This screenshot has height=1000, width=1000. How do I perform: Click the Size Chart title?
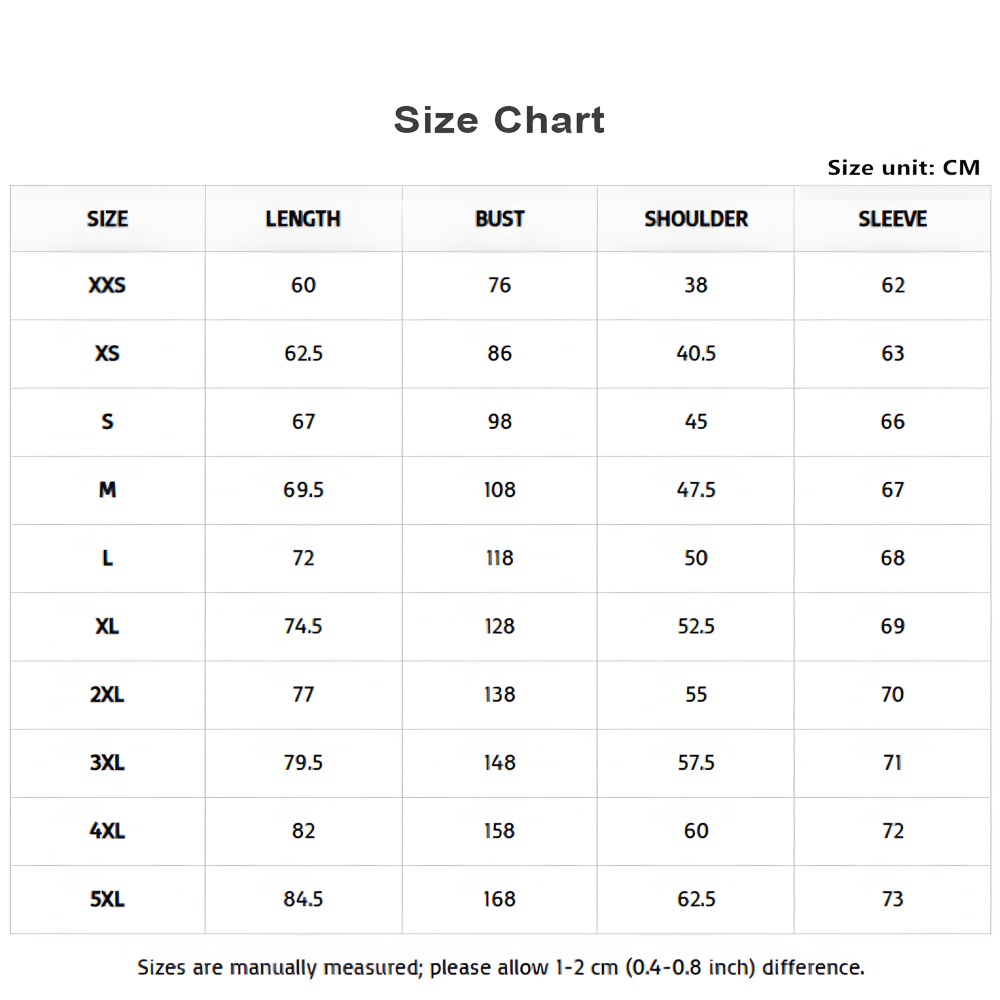click(x=499, y=120)
